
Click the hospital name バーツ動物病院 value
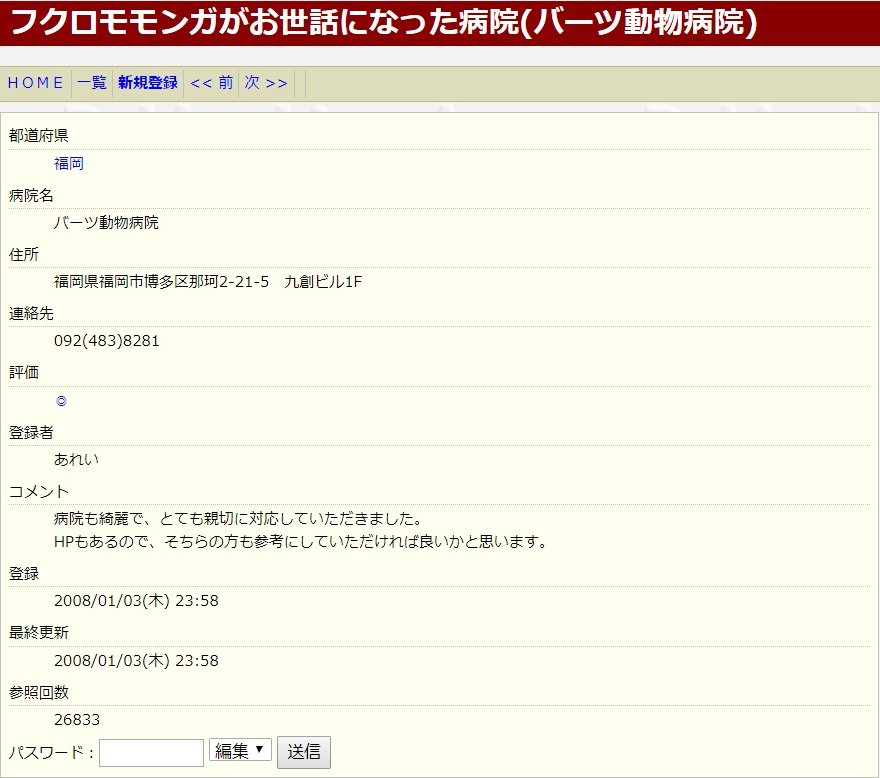pos(106,223)
